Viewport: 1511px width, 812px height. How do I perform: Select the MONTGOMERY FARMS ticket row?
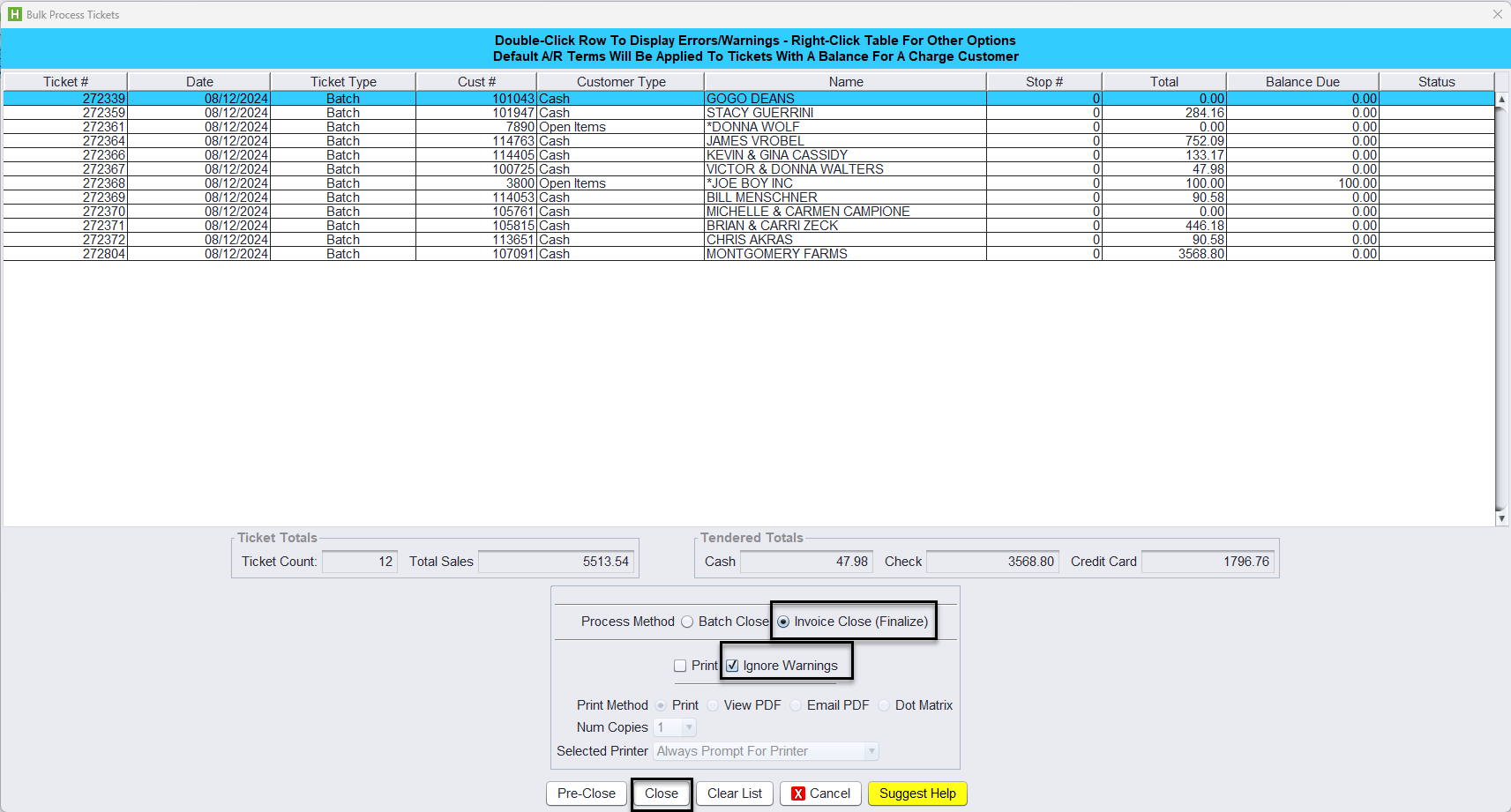tap(776, 254)
